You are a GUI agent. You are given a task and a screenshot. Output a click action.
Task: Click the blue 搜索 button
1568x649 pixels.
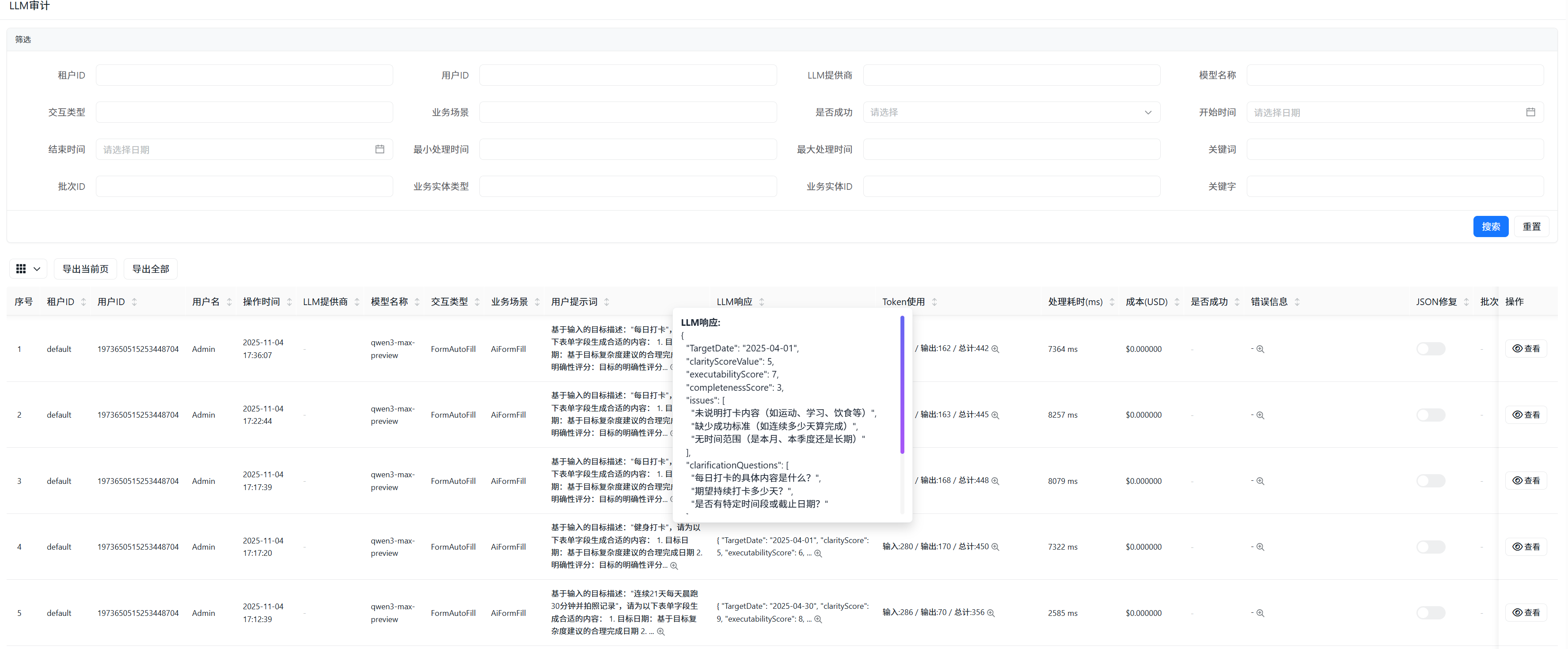(x=1490, y=227)
